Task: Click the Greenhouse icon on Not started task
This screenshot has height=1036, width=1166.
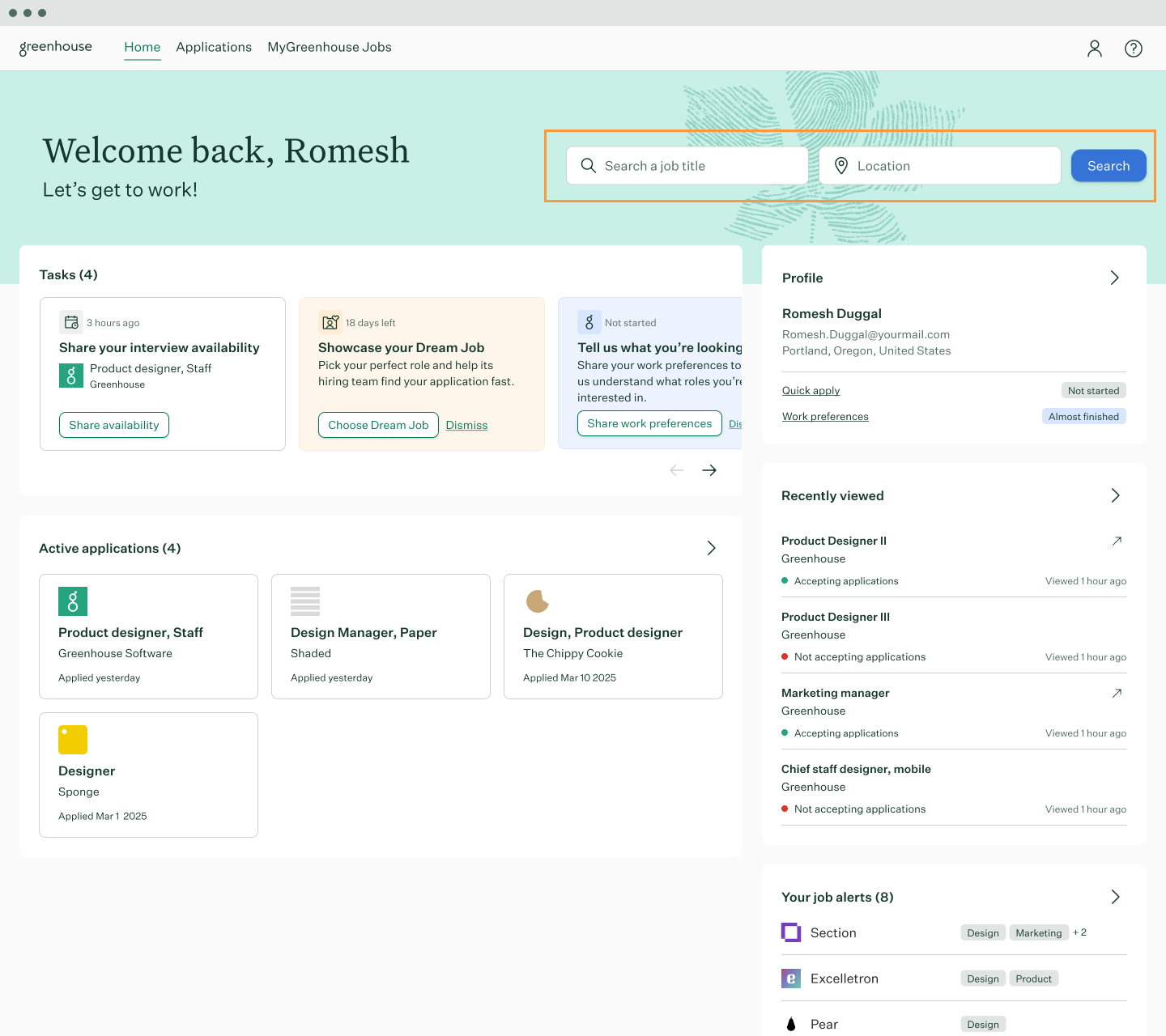Action: point(589,322)
